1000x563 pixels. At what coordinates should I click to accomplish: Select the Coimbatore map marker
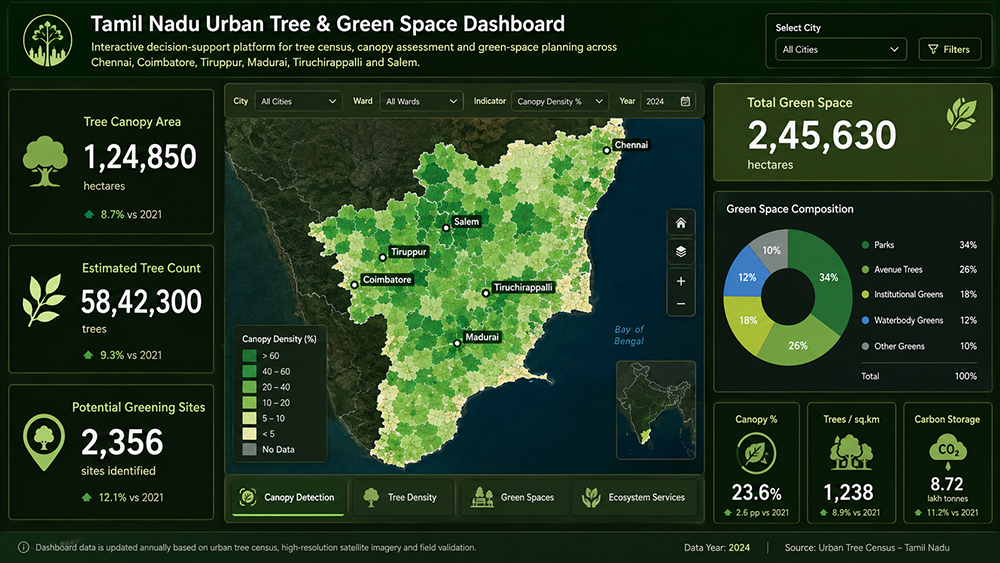[355, 285]
